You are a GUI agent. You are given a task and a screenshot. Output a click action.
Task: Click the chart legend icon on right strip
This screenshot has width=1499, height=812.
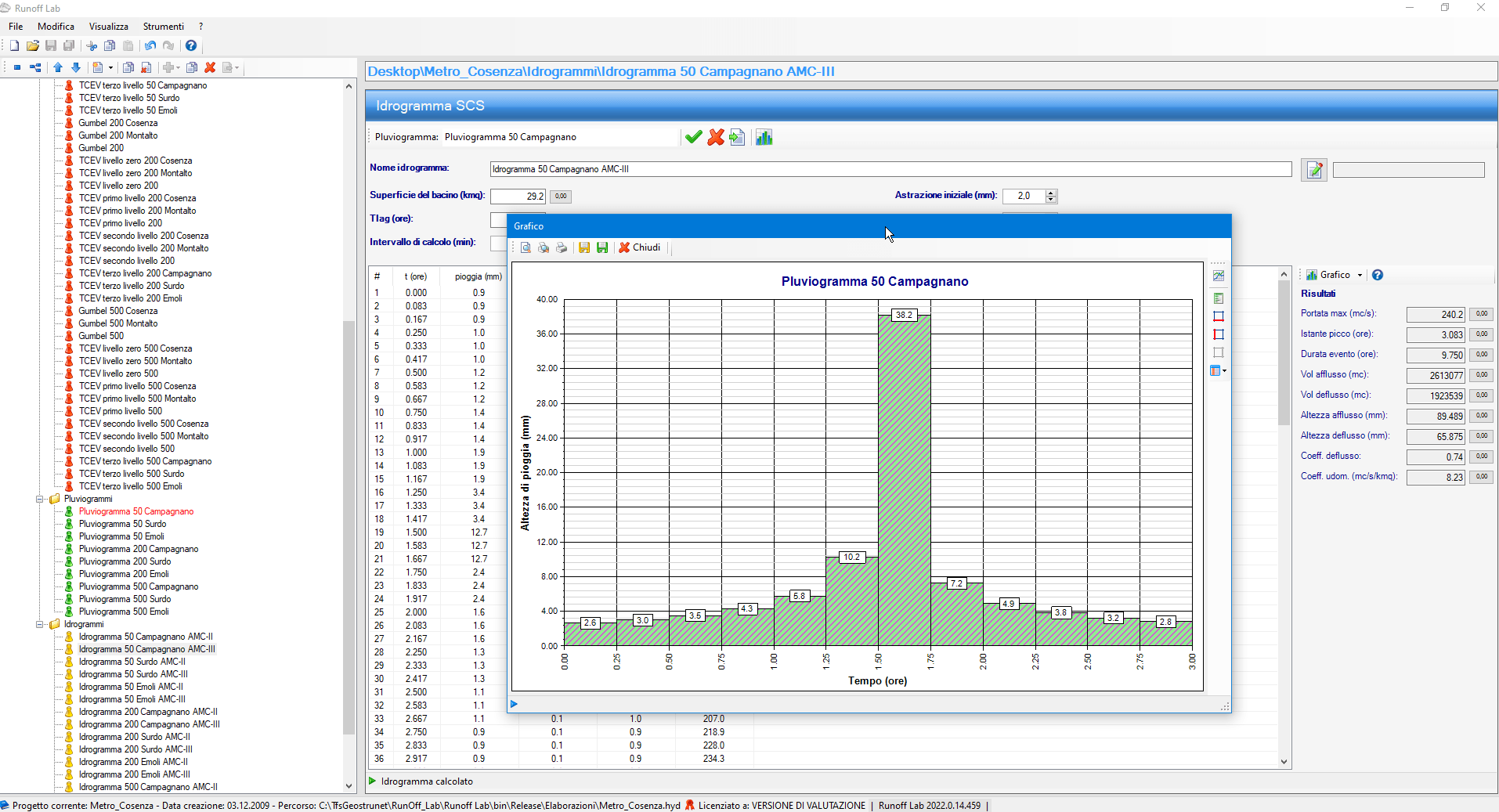1218,298
